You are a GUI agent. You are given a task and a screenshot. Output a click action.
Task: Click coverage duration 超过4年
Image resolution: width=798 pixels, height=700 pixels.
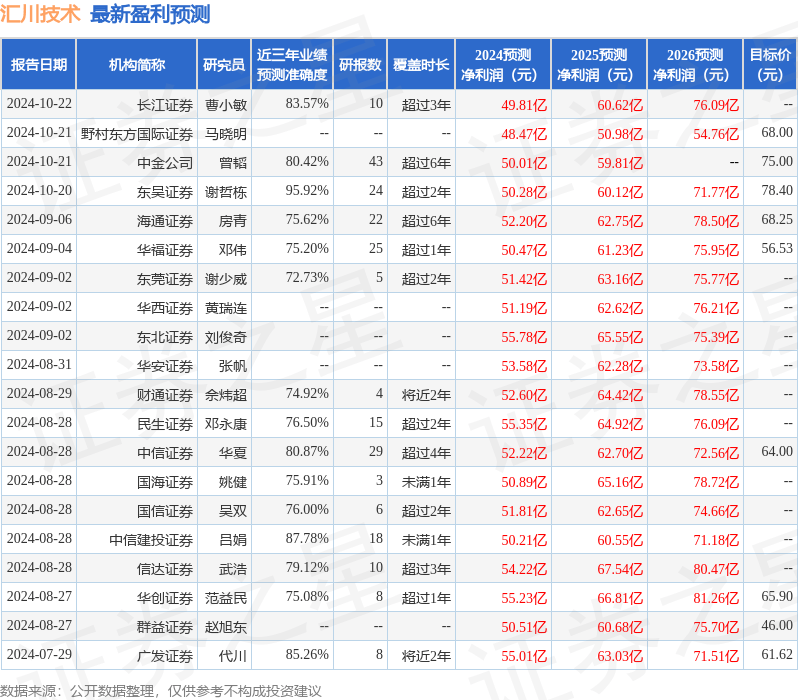point(426,453)
